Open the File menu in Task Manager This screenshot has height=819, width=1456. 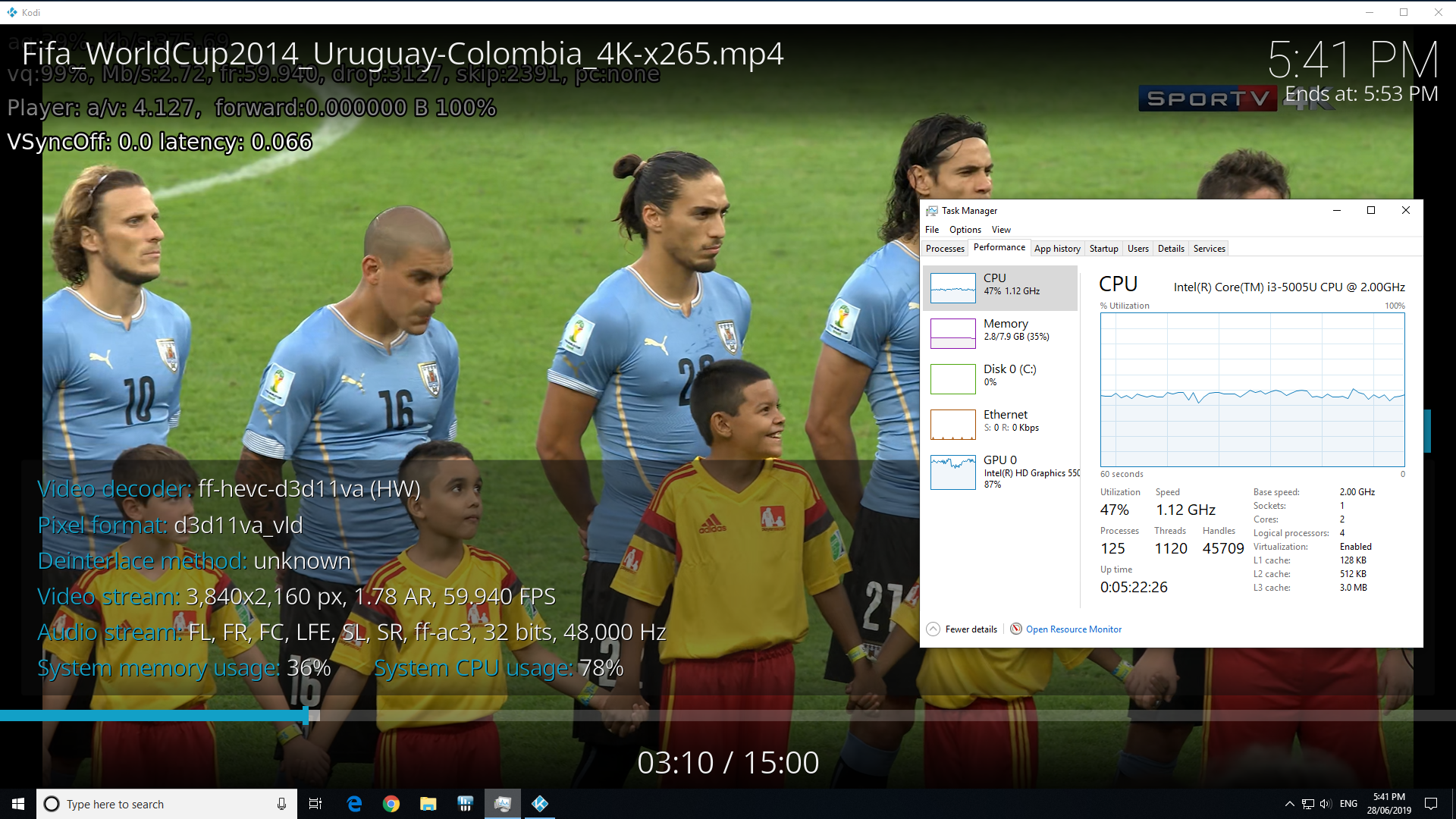tap(932, 230)
